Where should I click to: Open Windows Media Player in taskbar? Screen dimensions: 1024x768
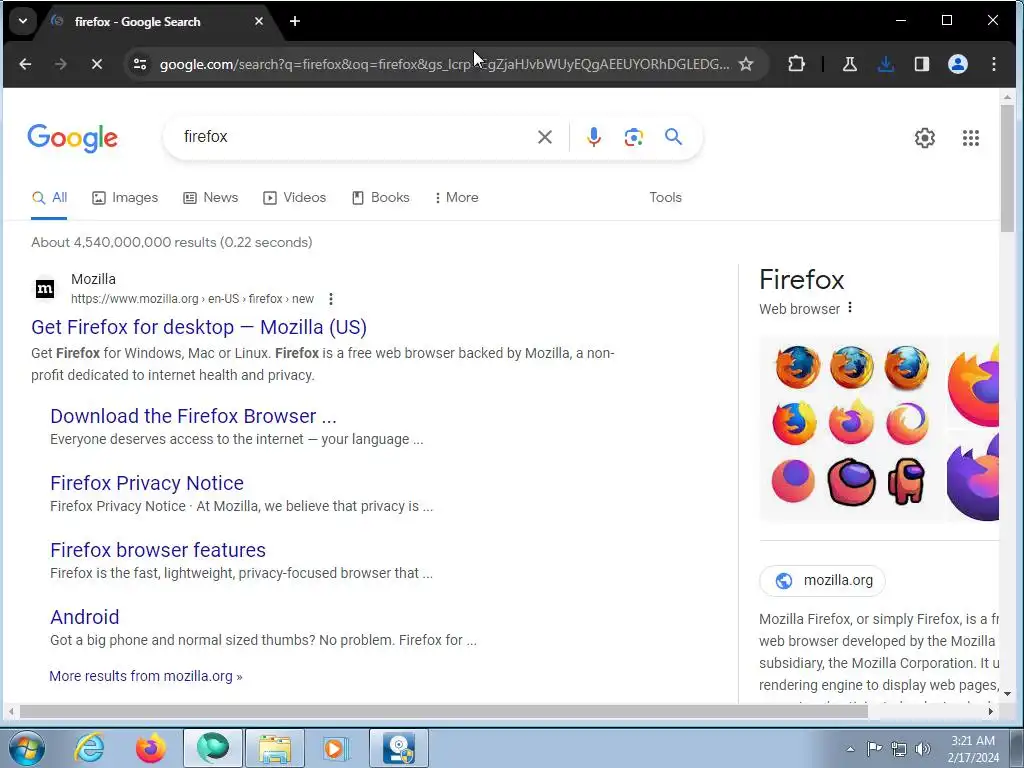335,748
